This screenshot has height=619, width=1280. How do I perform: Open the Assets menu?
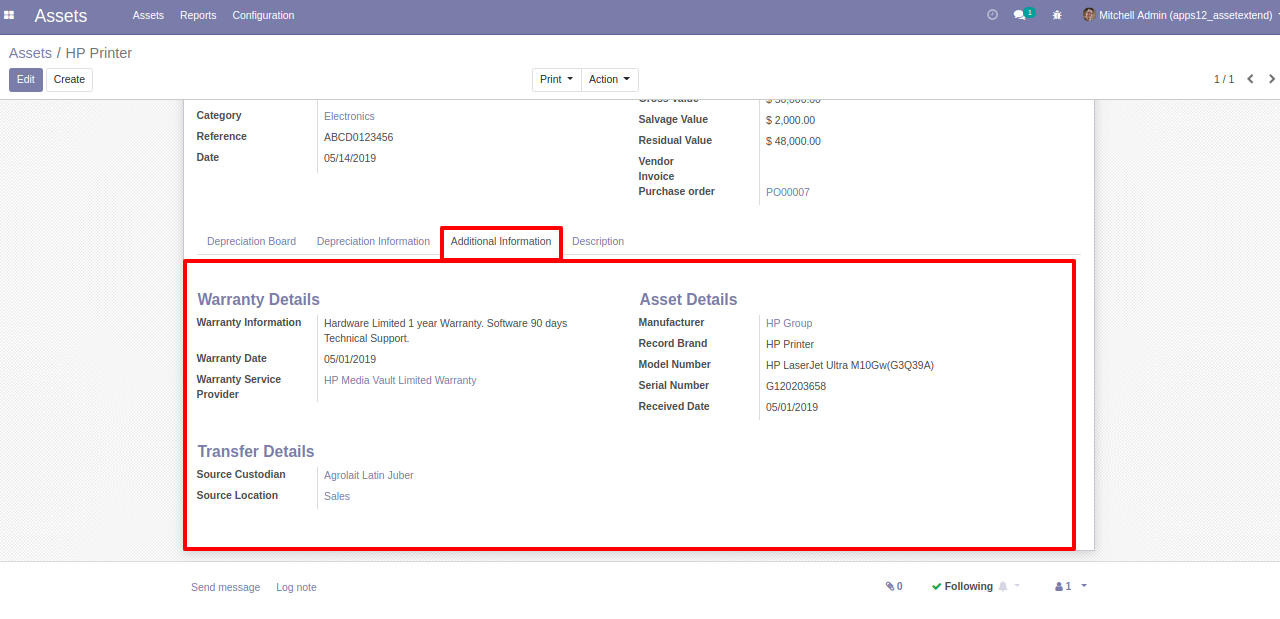pyautogui.click(x=148, y=15)
